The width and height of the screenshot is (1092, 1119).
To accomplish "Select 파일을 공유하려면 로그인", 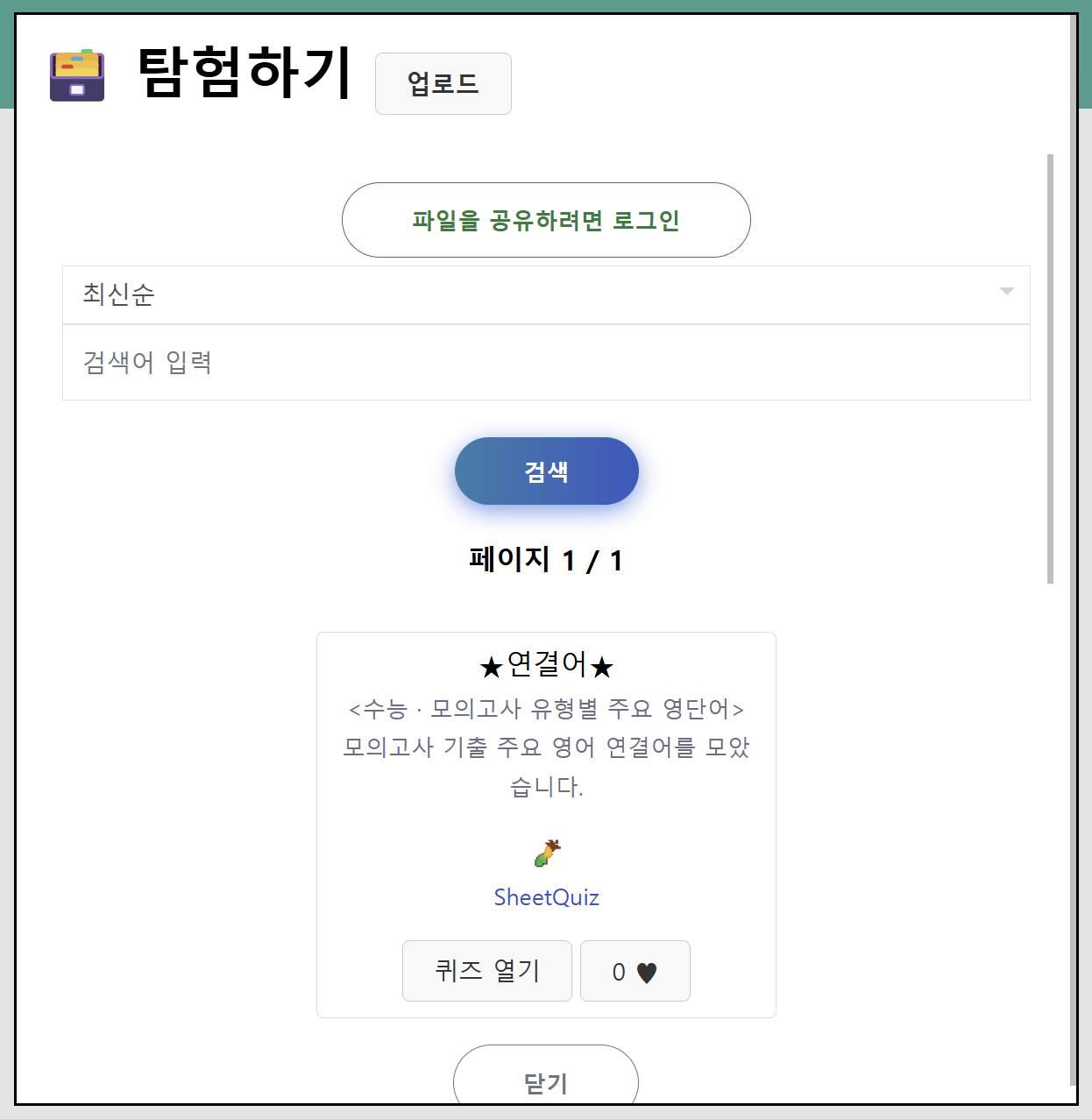I will tap(546, 220).
